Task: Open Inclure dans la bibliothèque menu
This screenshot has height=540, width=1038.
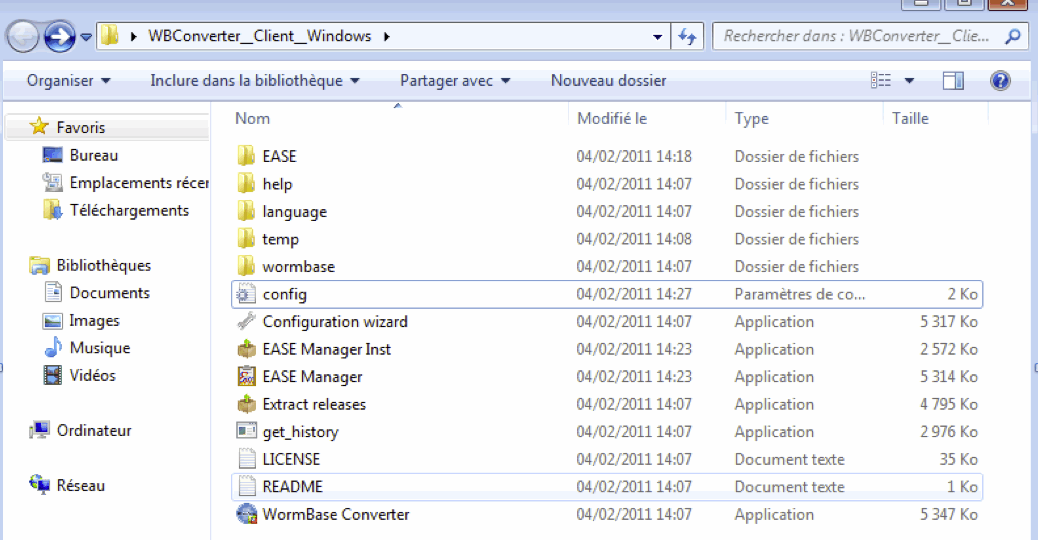Action: pyautogui.click(x=254, y=81)
